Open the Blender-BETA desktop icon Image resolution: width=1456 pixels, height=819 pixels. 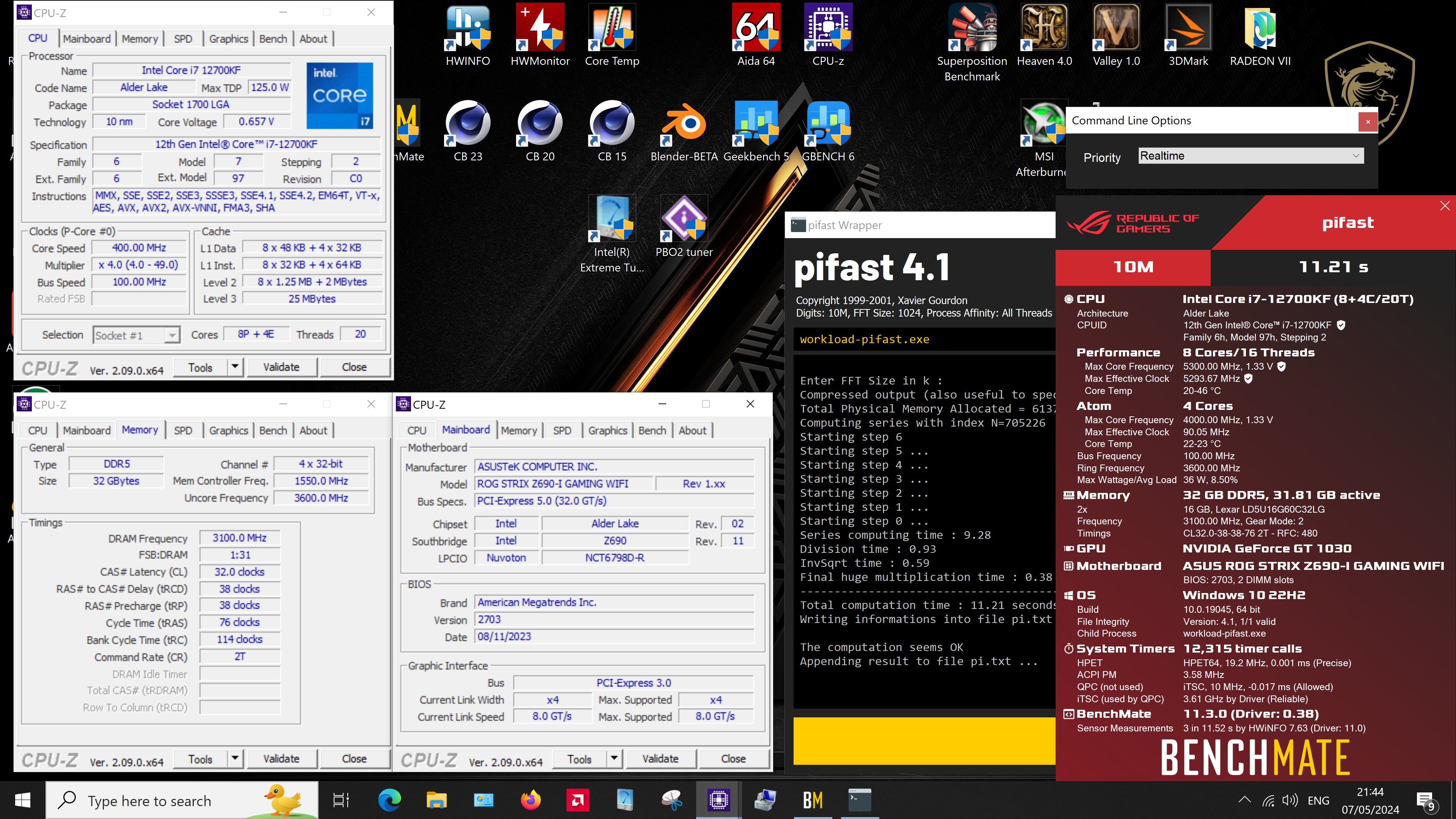point(684,131)
